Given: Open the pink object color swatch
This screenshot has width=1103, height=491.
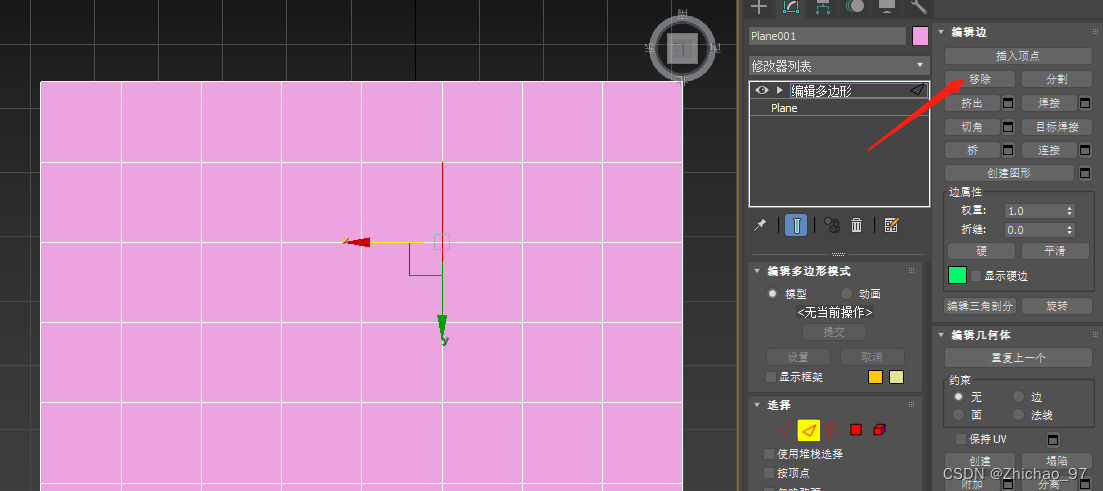Looking at the screenshot, I should [920, 36].
